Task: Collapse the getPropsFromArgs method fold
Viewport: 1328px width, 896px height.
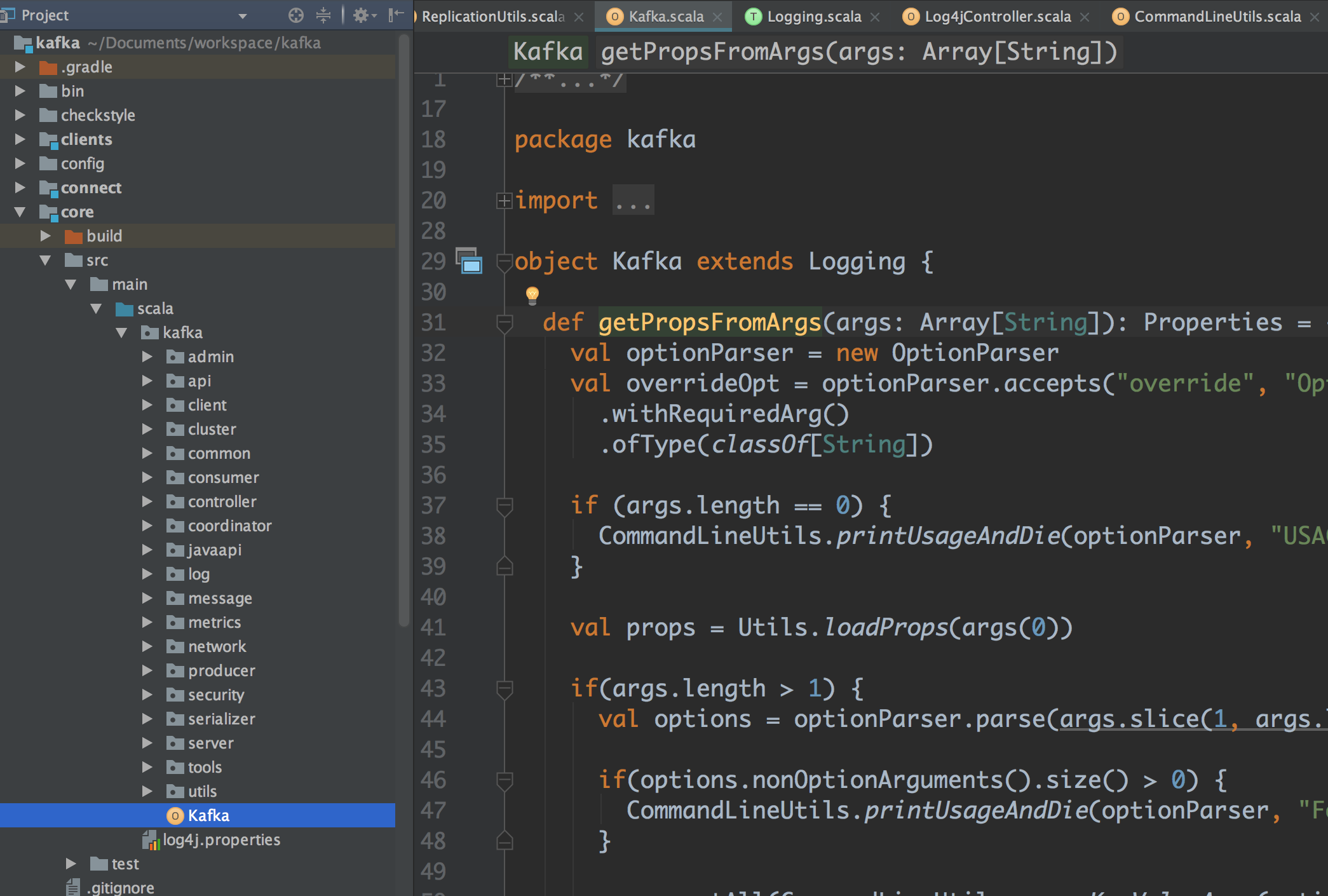Action: click(505, 323)
